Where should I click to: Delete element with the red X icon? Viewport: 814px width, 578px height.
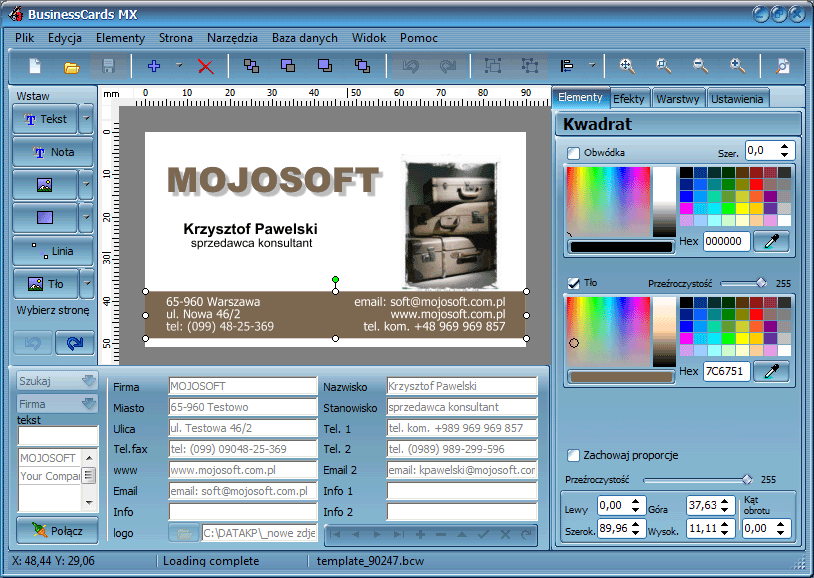pyautogui.click(x=206, y=66)
